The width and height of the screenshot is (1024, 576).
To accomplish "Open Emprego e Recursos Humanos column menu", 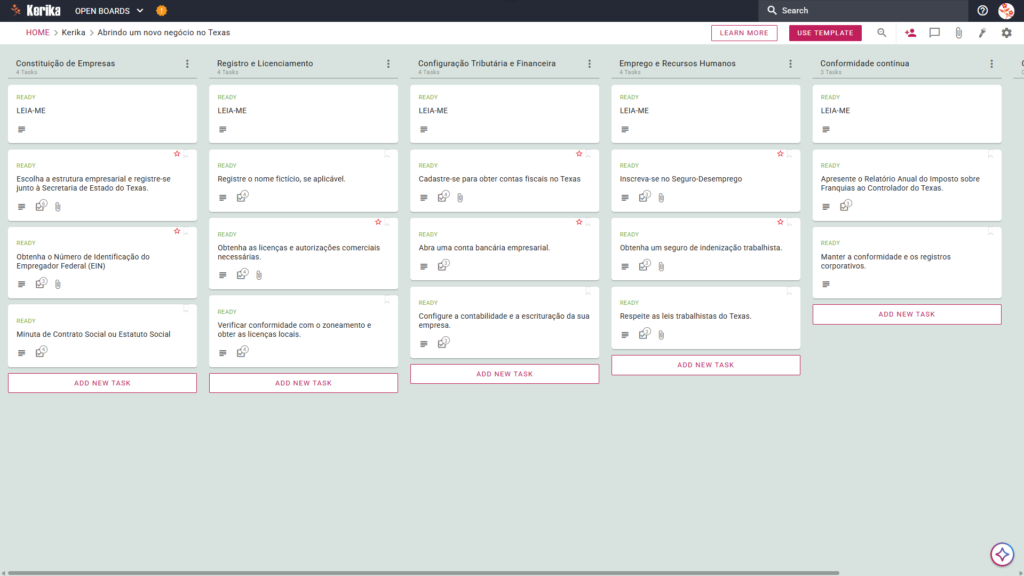I will pos(791,64).
